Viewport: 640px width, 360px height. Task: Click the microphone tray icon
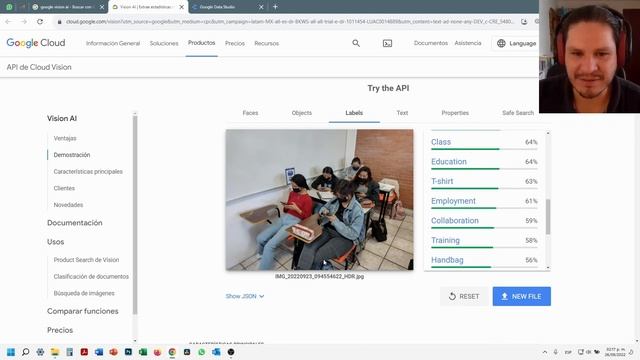556,352
